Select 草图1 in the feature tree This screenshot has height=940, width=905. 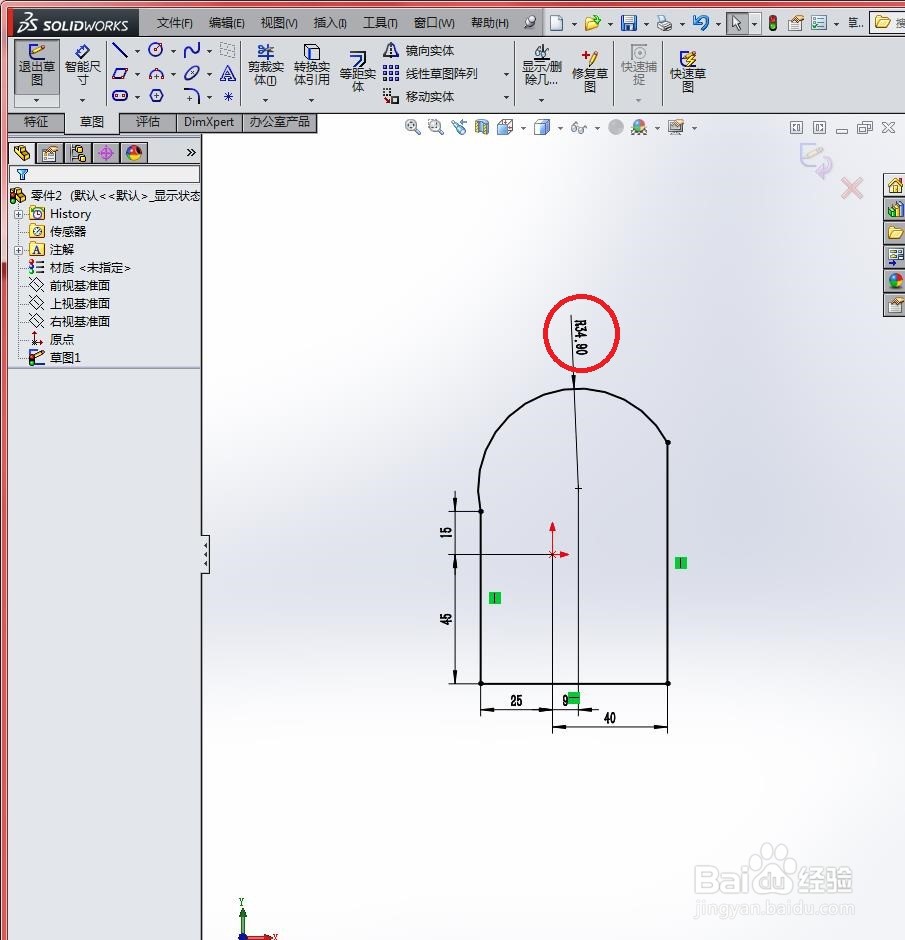point(65,357)
